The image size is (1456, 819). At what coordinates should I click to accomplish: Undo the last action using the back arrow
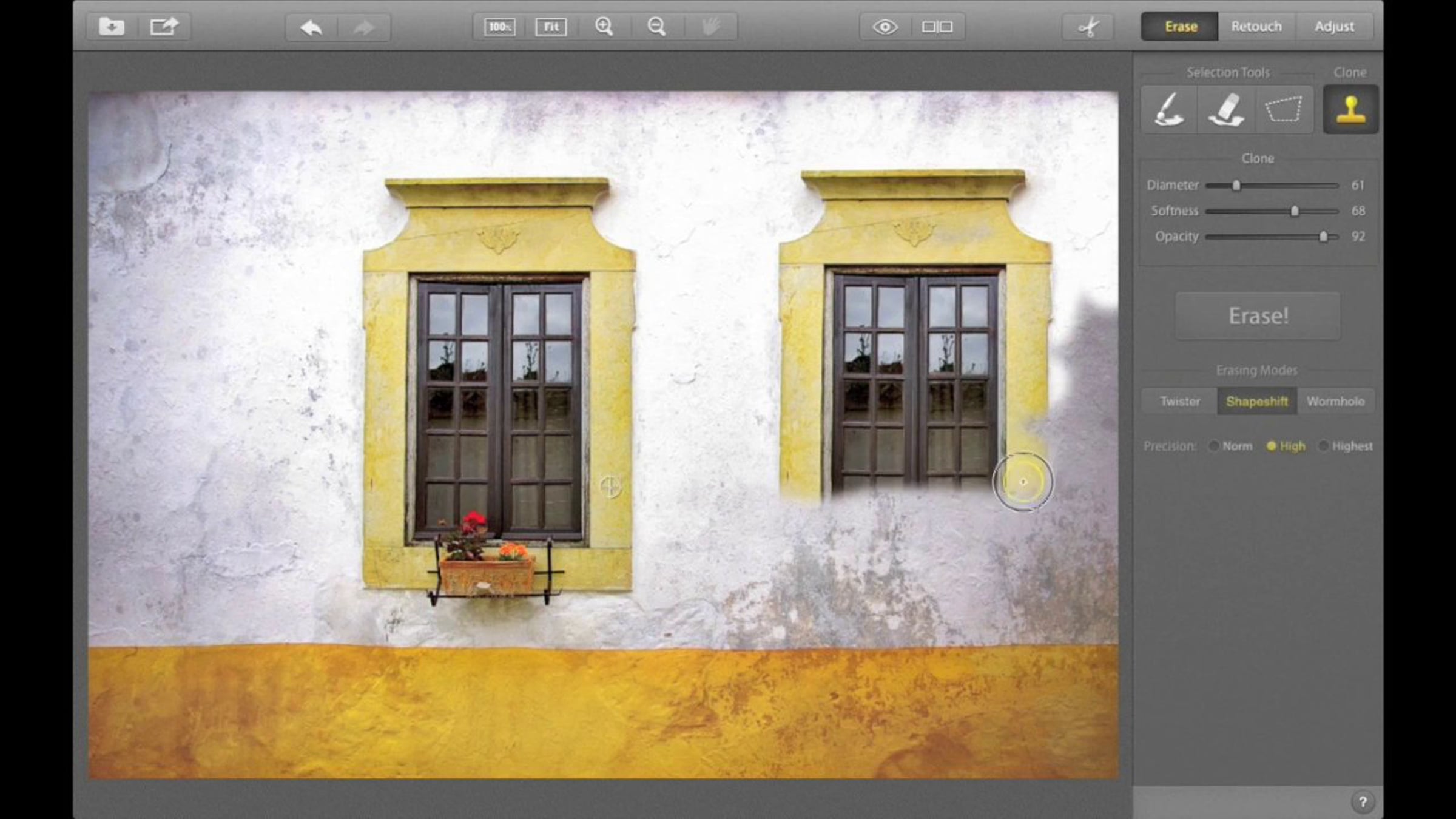click(311, 27)
